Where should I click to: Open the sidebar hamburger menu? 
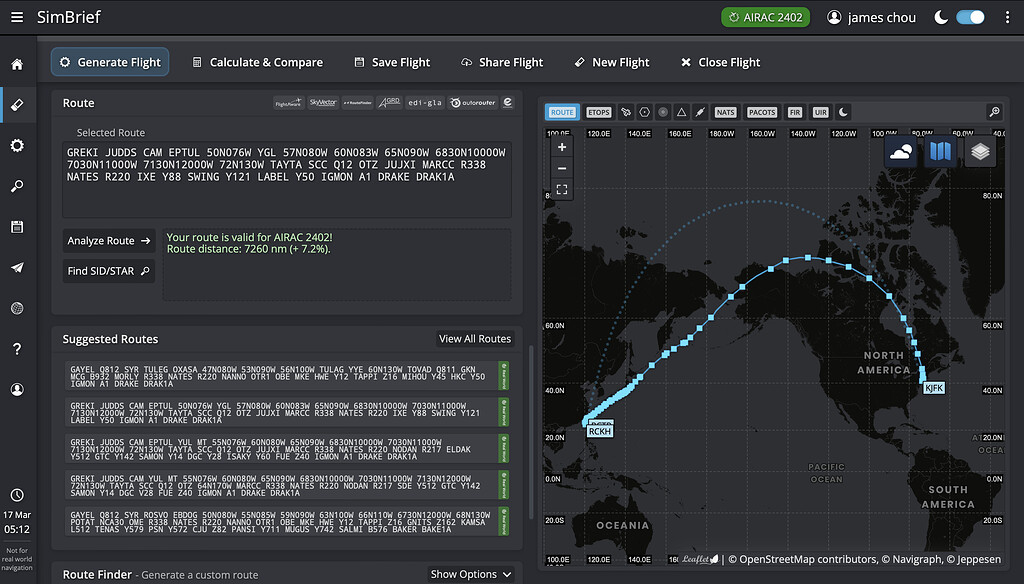tap(15, 16)
